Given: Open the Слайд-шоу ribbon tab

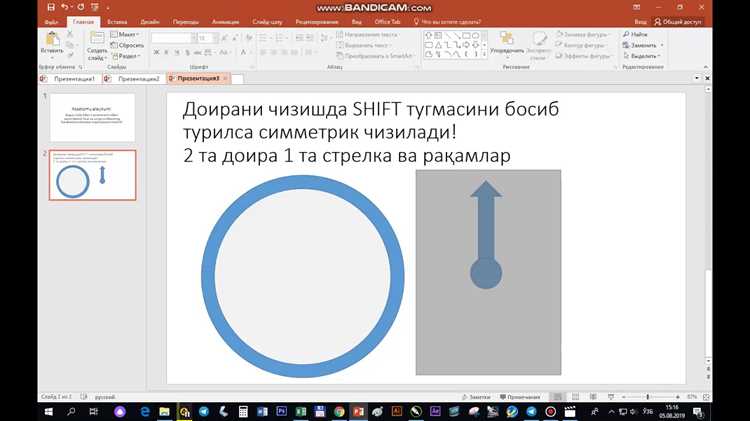Looking at the screenshot, I should [267, 22].
